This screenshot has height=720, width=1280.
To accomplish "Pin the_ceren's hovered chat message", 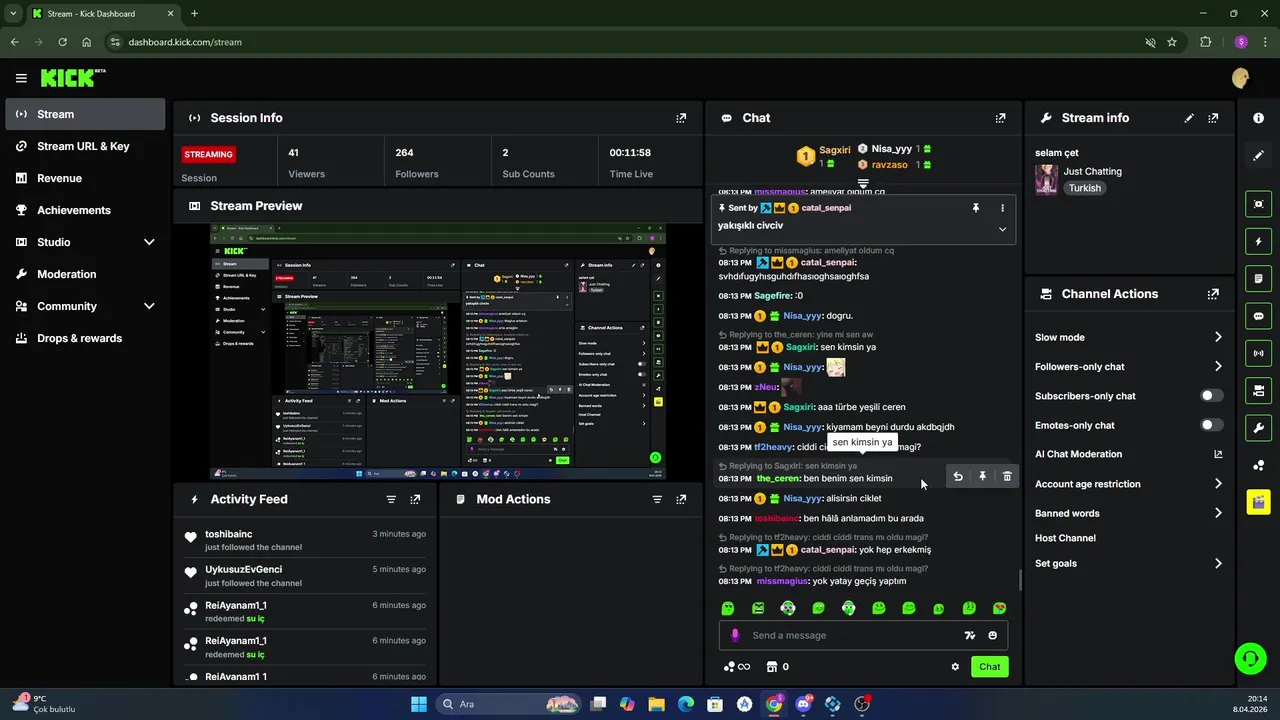I will [982, 477].
